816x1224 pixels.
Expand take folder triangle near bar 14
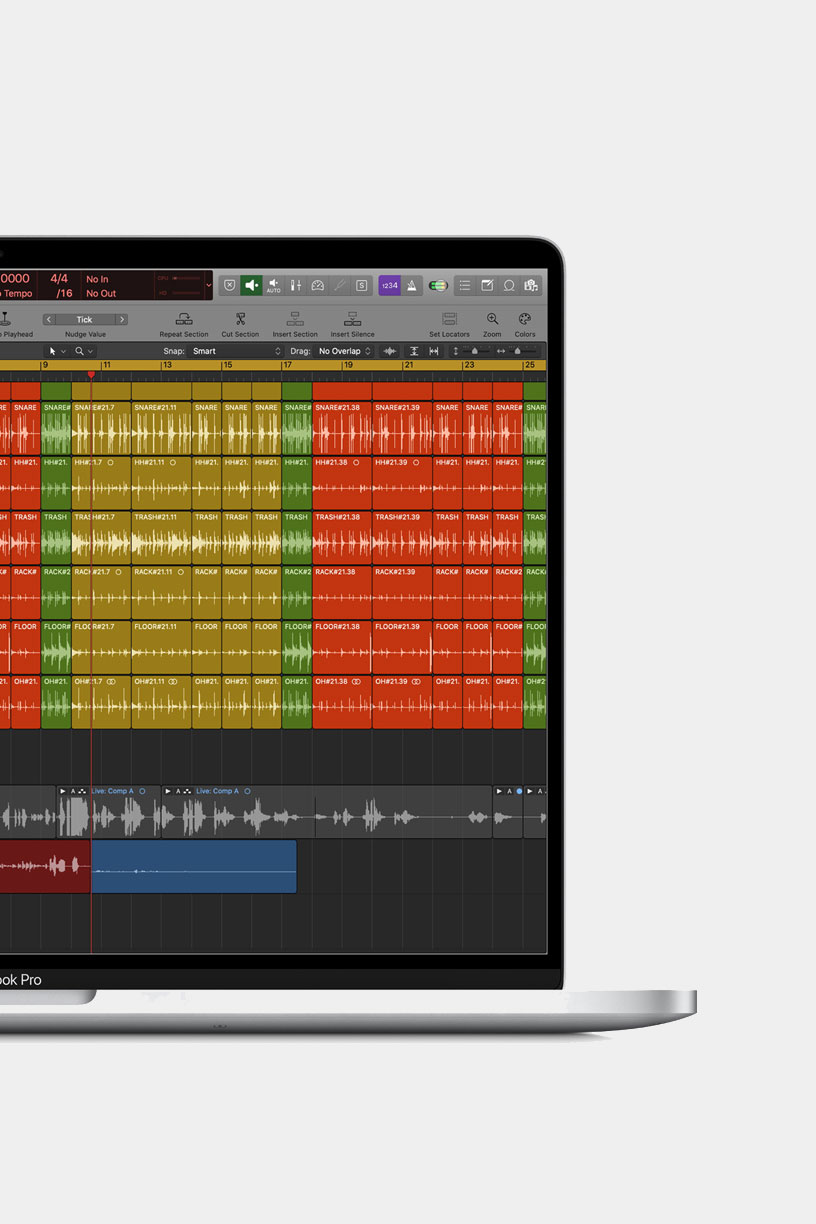point(168,791)
